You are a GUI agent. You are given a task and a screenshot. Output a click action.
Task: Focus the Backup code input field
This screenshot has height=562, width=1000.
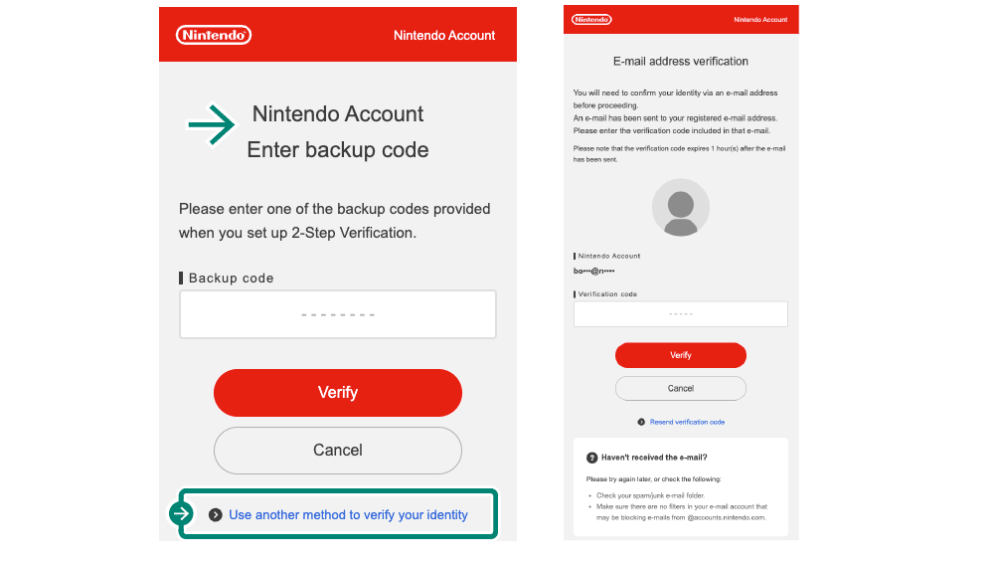[x=338, y=315]
